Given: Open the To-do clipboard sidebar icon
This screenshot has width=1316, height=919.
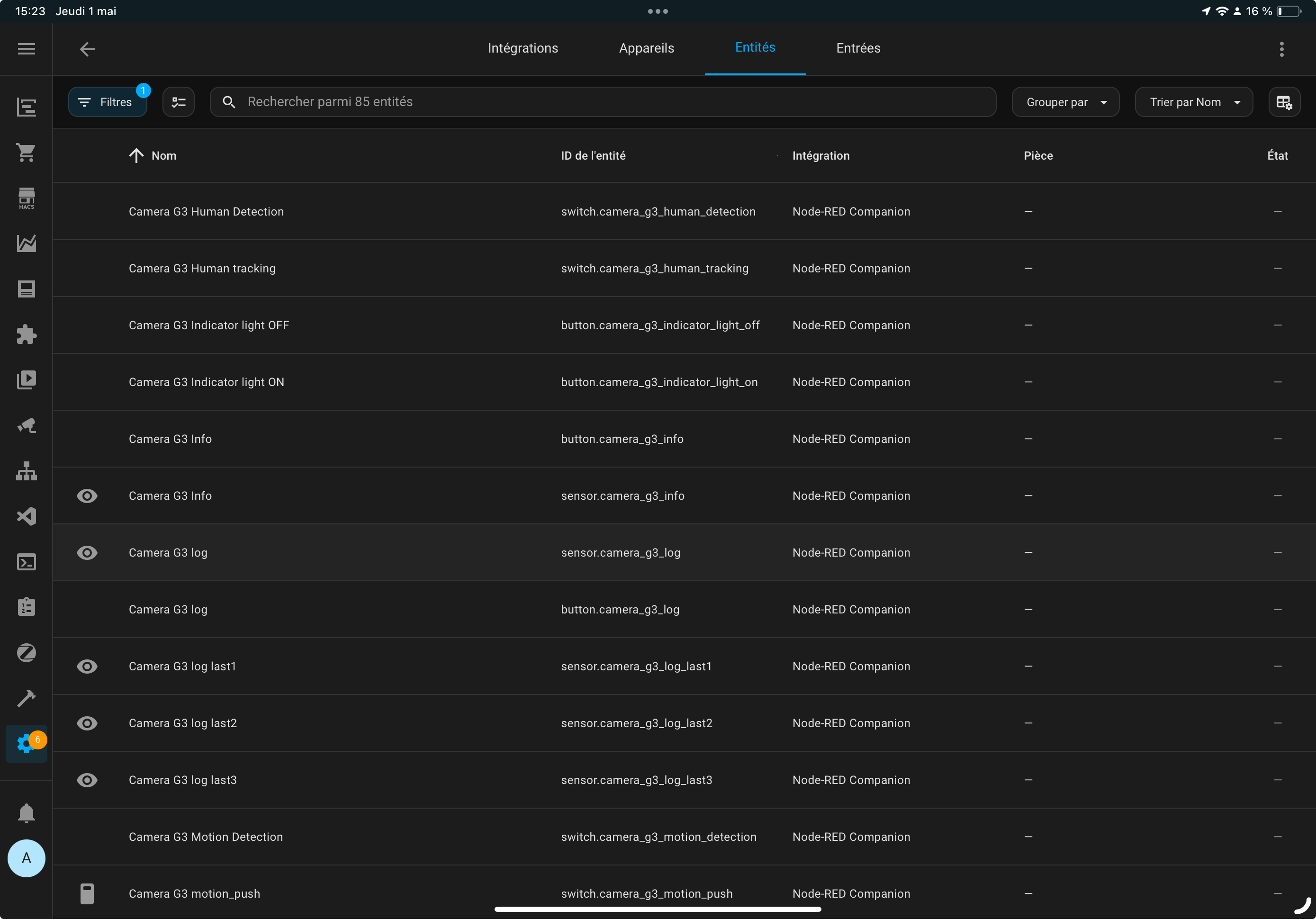Looking at the screenshot, I should point(27,607).
